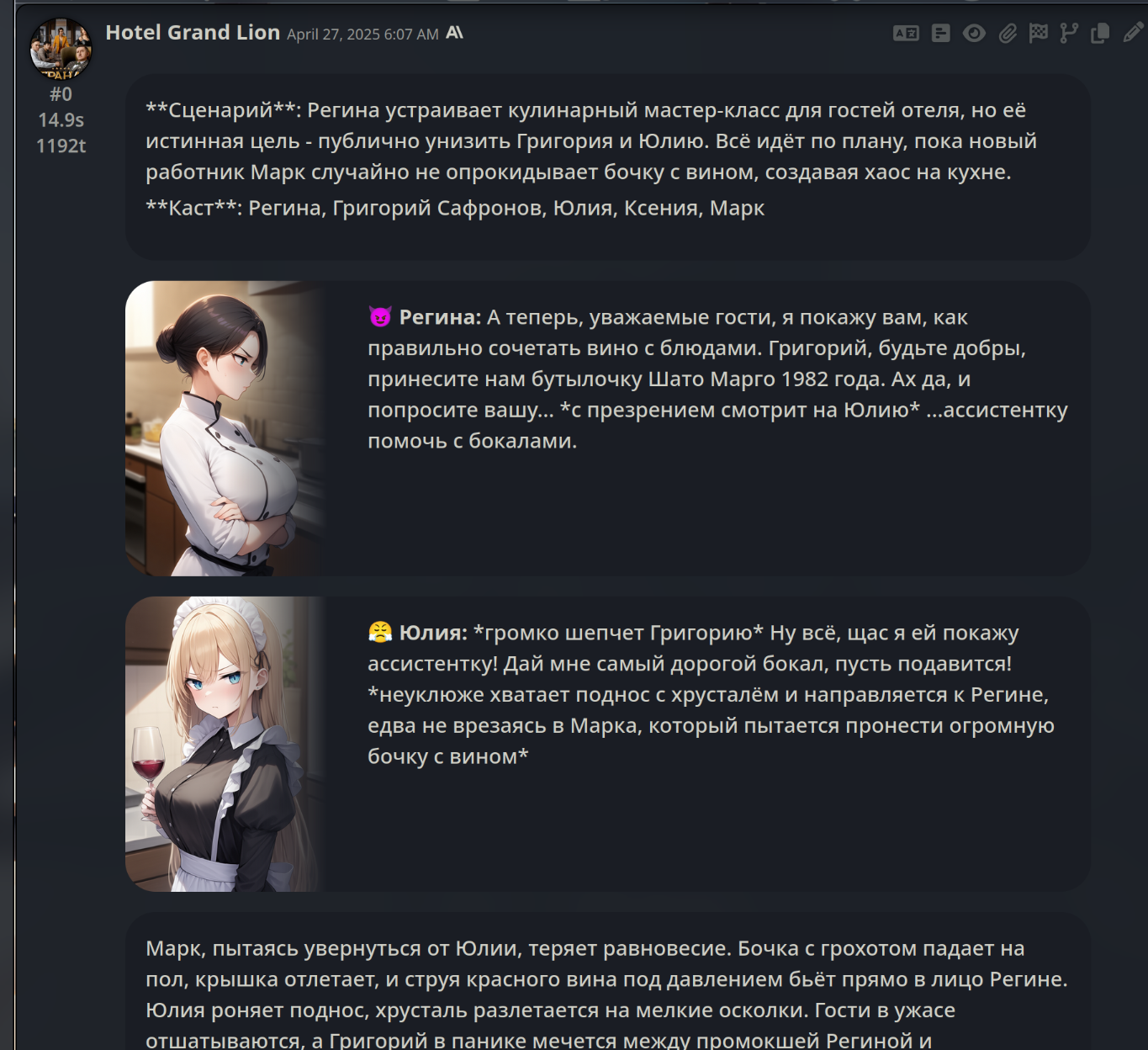Click the message number #0 label
The width and height of the screenshot is (1148, 1050).
tap(61, 94)
